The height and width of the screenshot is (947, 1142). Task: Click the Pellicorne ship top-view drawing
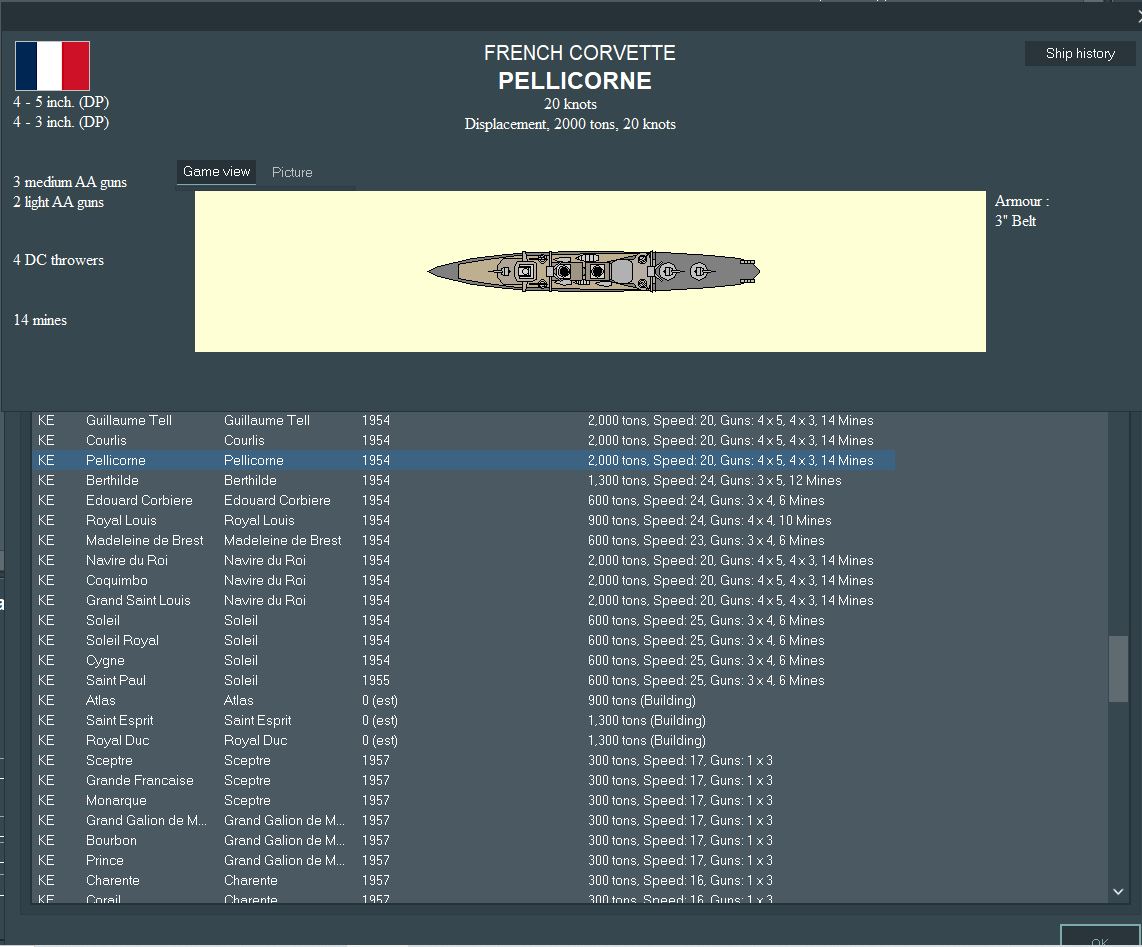[x=594, y=272]
